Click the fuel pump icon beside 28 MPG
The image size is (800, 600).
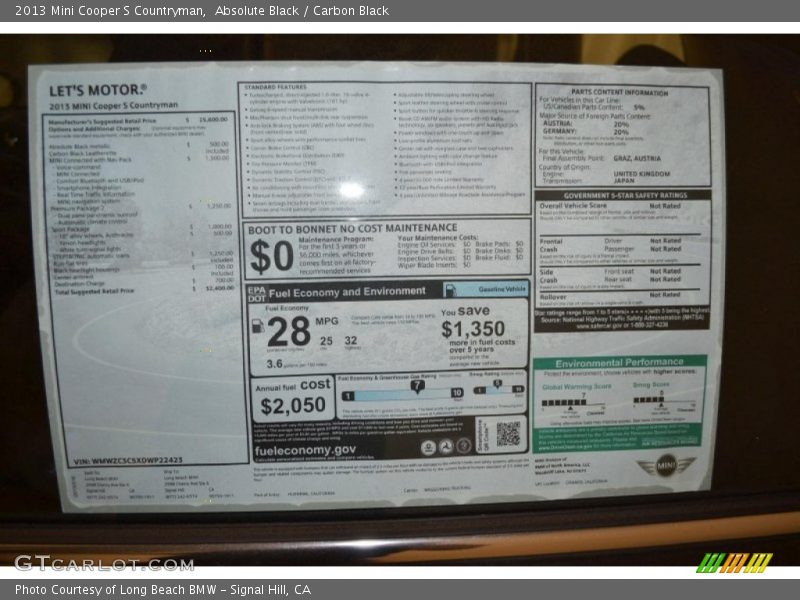click(258, 325)
